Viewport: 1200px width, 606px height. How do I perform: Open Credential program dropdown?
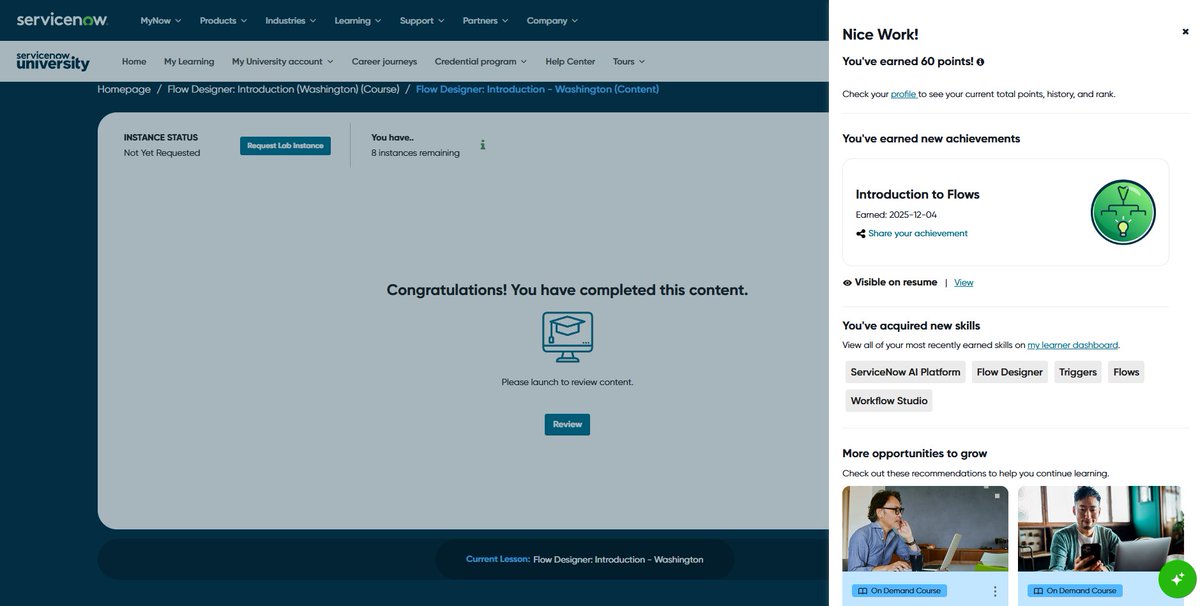481,61
